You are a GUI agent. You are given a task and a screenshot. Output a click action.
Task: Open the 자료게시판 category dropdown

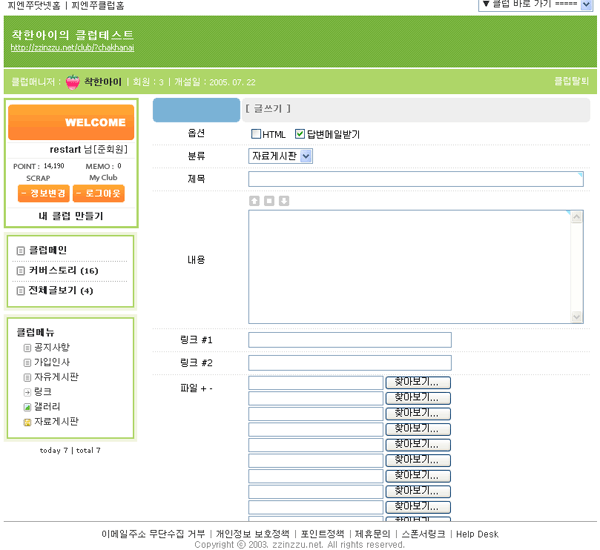tap(280, 156)
